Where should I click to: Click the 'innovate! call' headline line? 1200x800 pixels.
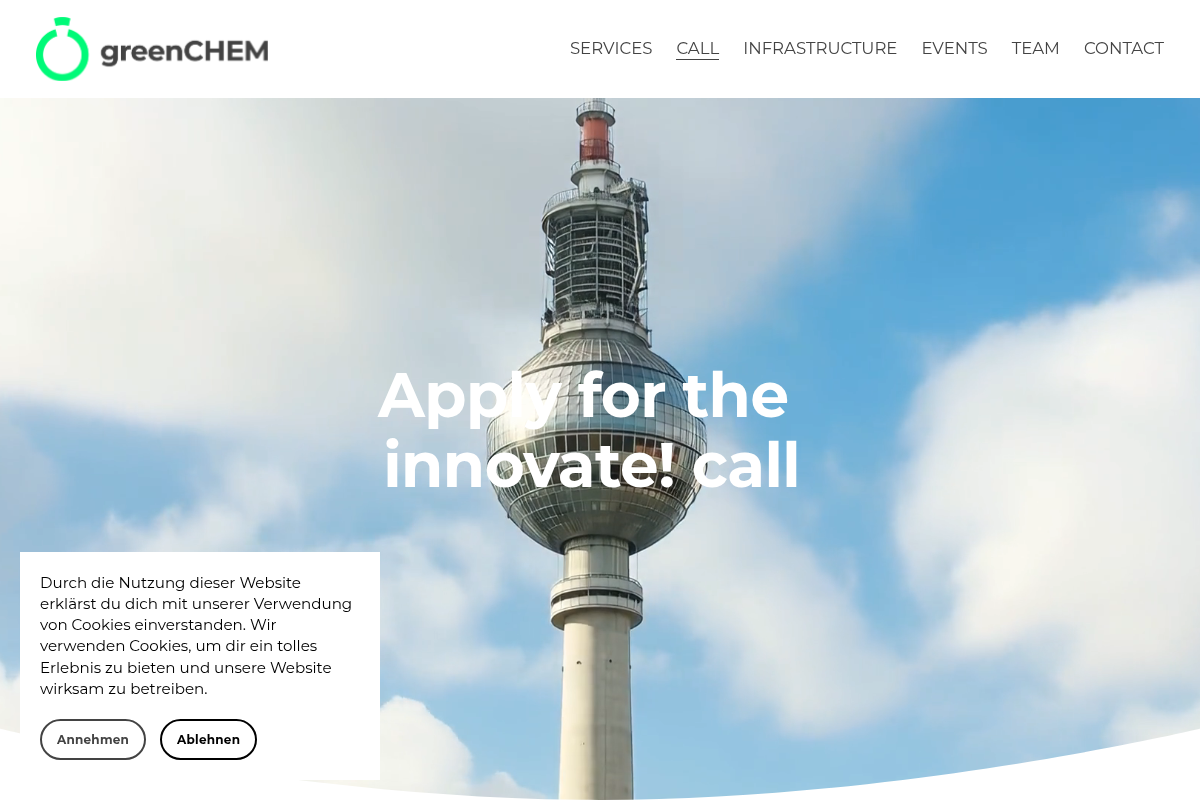point(591,465)
